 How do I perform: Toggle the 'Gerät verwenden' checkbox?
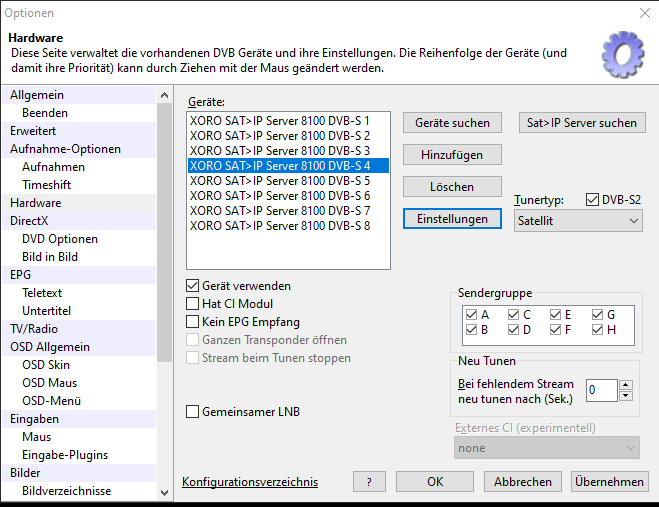pyautogui.click(x=194, y=286)
